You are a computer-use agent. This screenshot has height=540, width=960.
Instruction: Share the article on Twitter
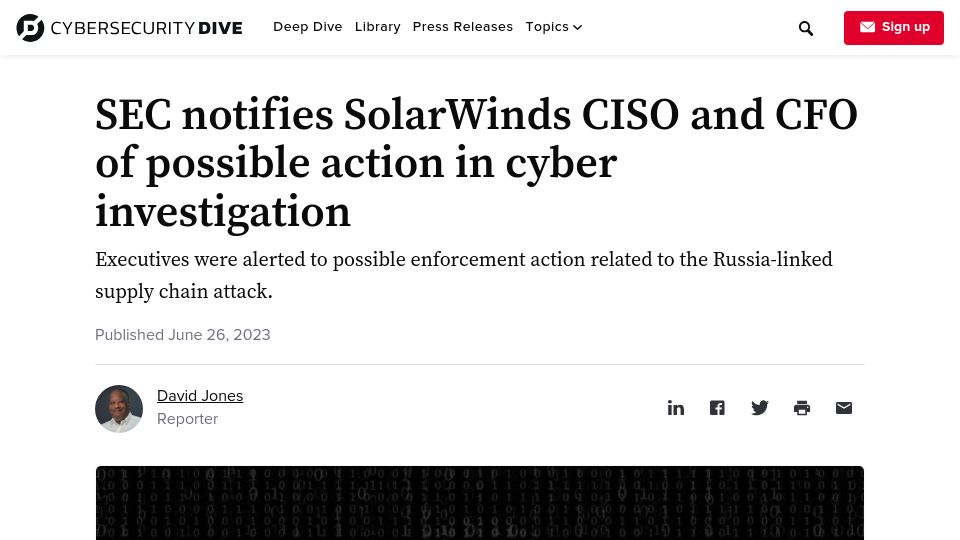[759, 408]
